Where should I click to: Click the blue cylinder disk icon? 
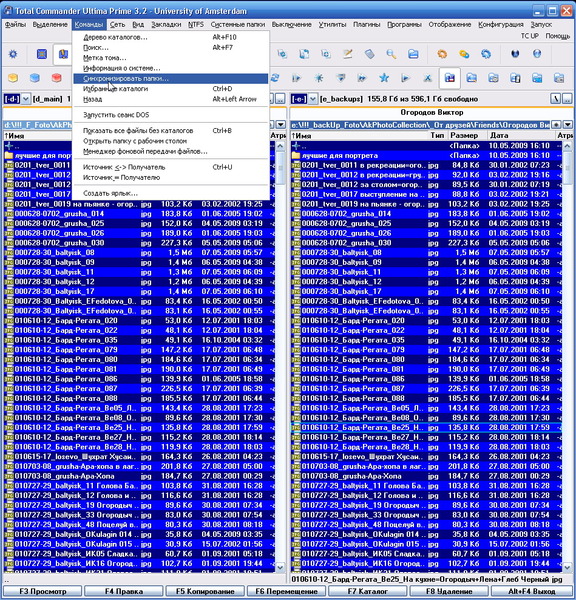click(35, 78)
